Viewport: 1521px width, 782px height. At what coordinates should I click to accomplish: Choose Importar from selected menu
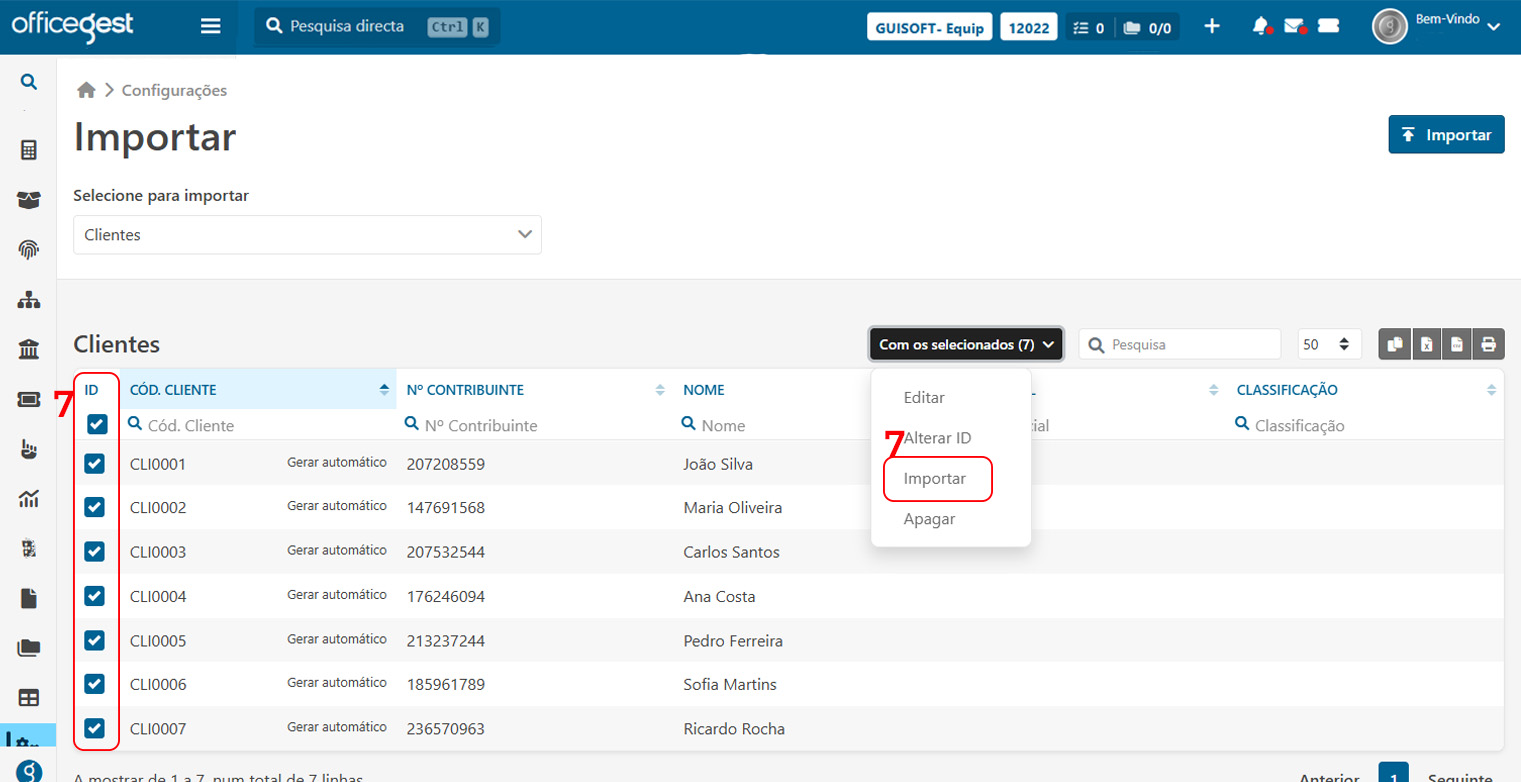click(x=935, y=479)
